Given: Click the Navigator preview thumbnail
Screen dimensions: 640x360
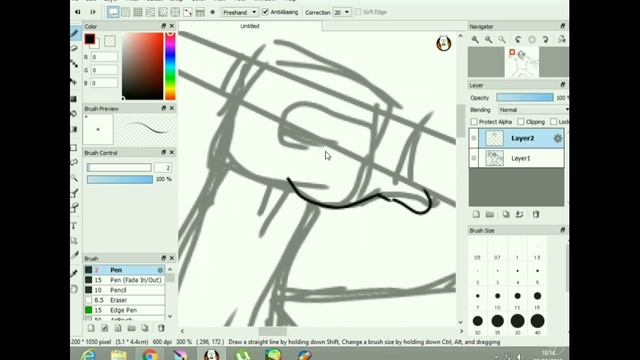Looking at the screenshot, I should pos(522,62).
